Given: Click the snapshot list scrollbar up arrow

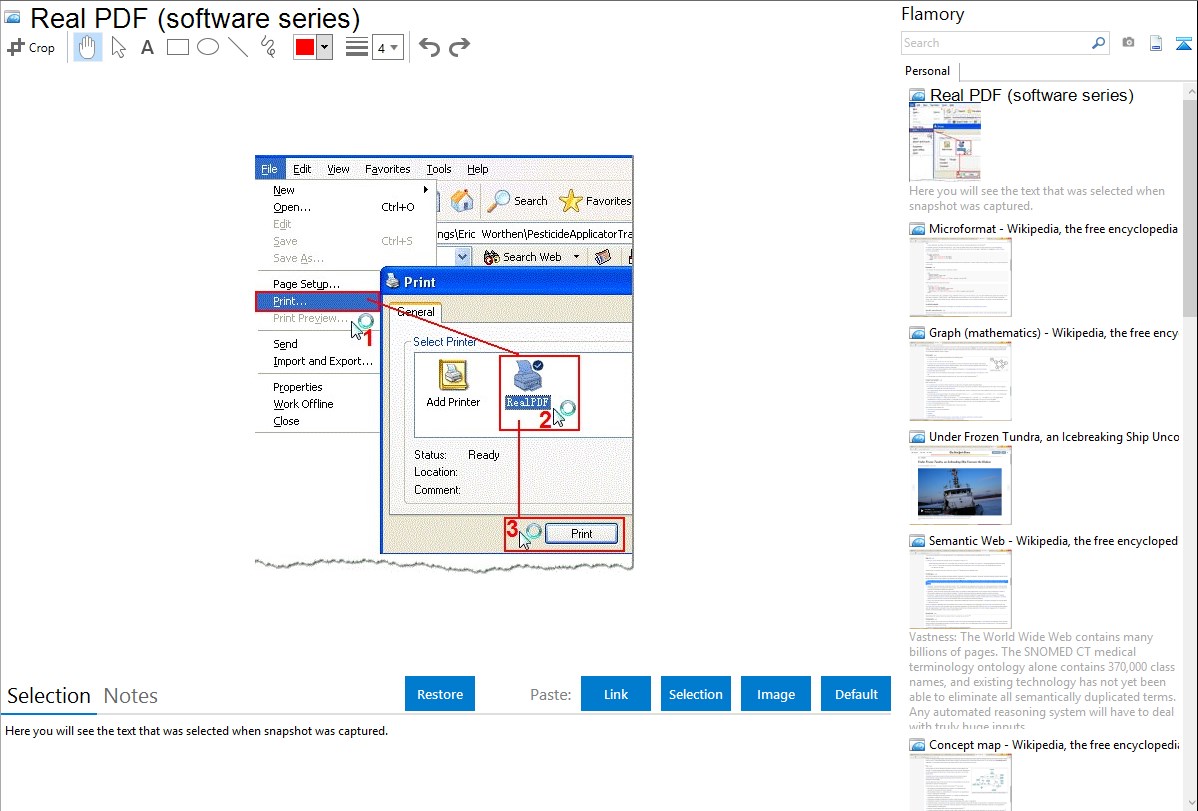Looking at the screenshot, I should [x=1191, y=91].
